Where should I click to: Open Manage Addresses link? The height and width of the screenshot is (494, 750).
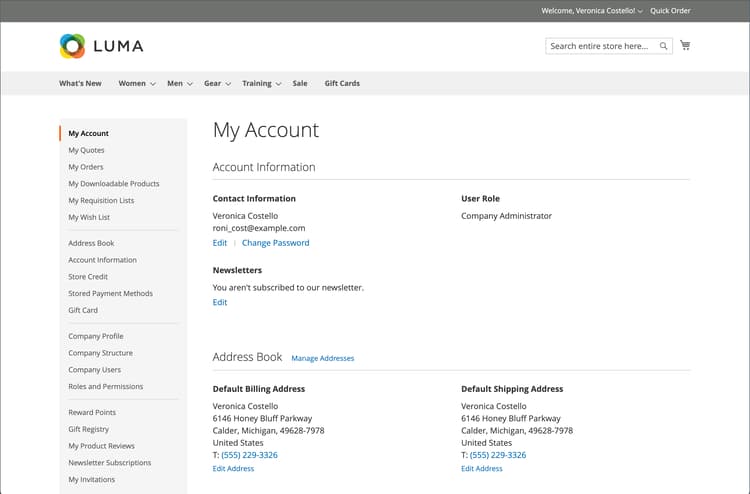click(x=322, y=358)
